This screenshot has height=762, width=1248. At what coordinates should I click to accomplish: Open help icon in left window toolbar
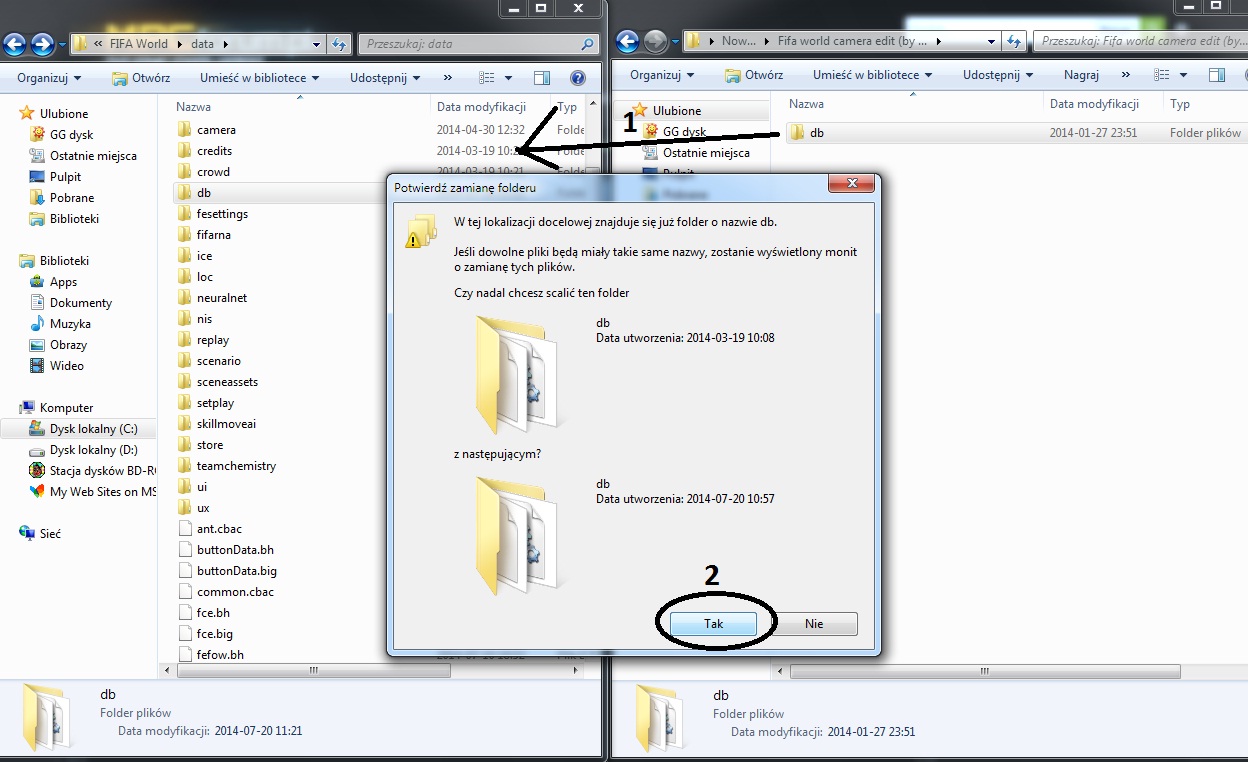(578, 77)
